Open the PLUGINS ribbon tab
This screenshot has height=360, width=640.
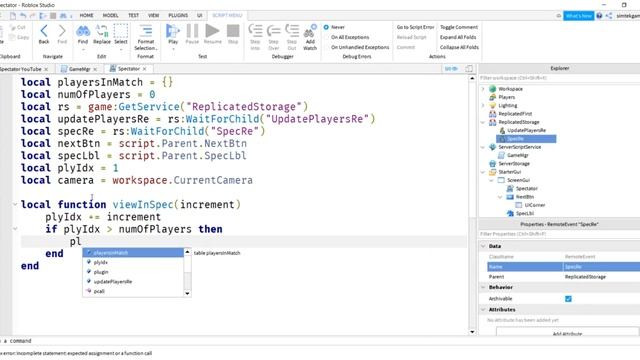178,16
